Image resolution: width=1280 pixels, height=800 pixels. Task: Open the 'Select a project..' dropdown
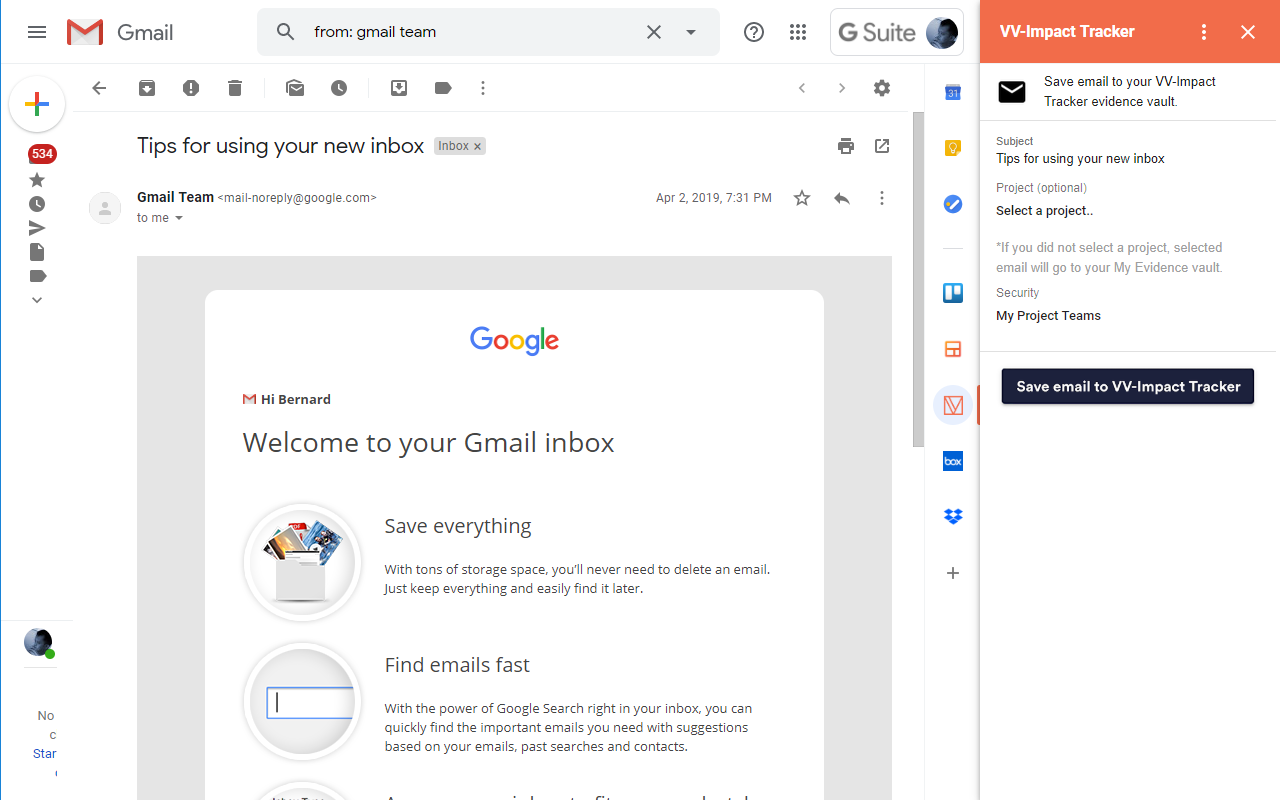click(x=1044, y=211)
